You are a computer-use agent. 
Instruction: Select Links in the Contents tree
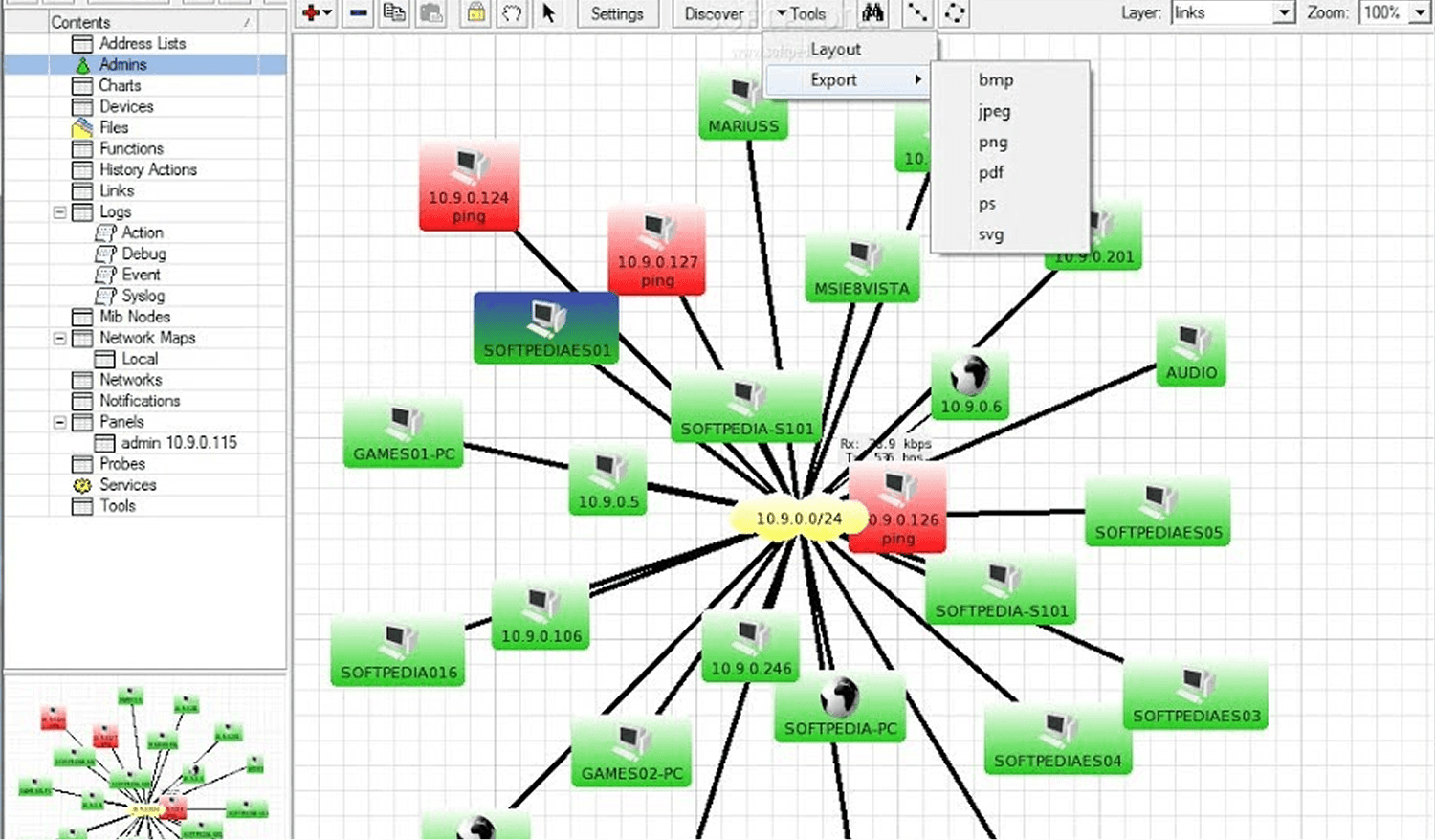click(117, 190)
